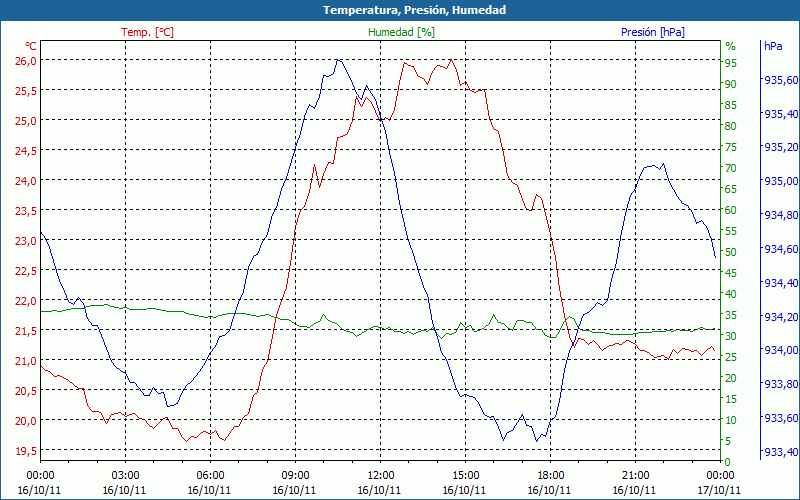Click the 20,0 temperature axis value
Screen dimensions: 800x500
(x=26, y=421)
